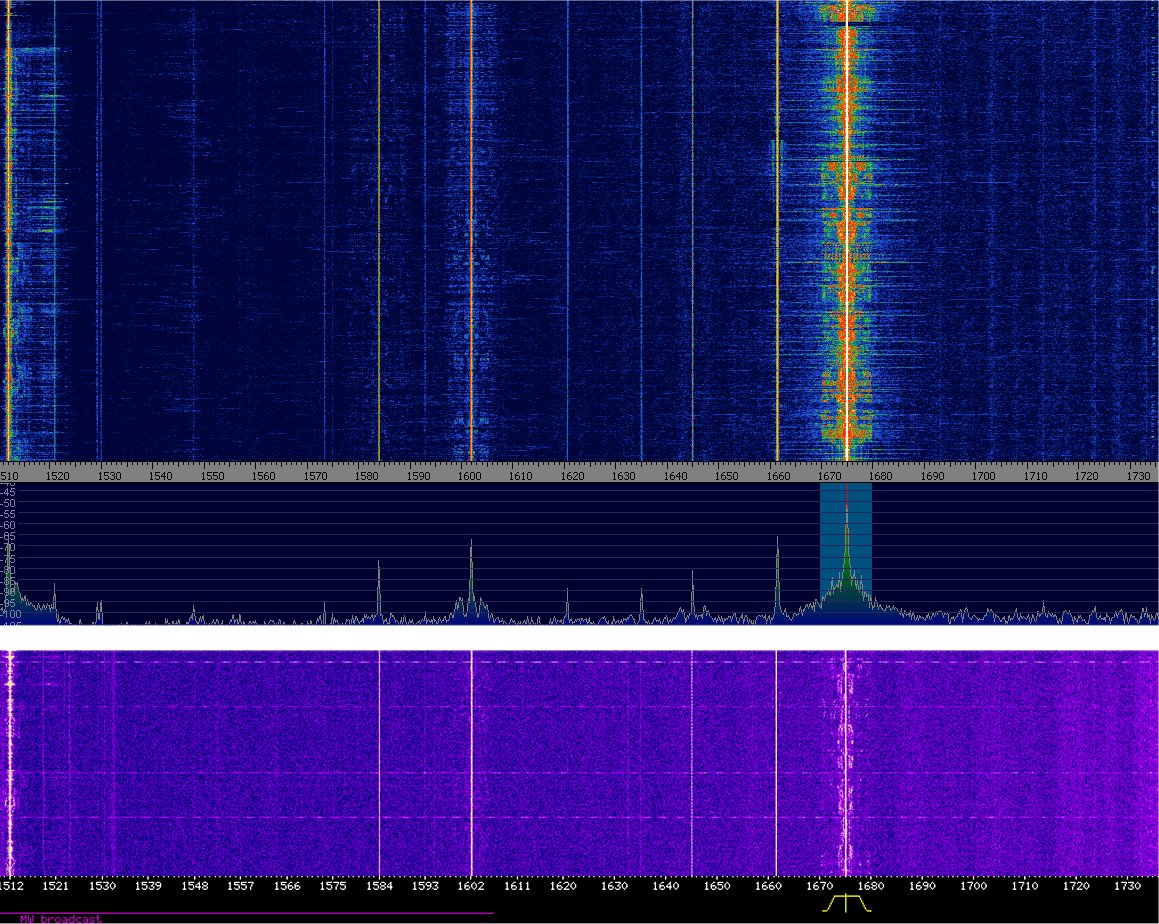Image resolution: width=1159 pixels, height=924 pixels.
Task: Click the -70 level on the dB scale
Action: (9, 547)
